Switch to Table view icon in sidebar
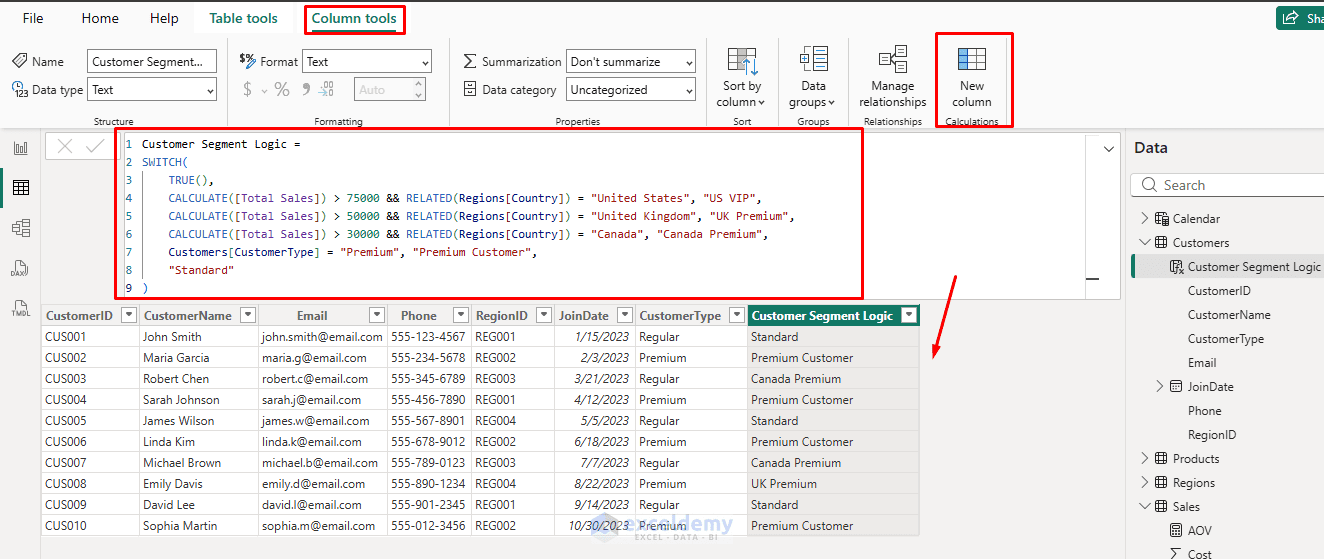1324x559 pixels. coord(20,188)
